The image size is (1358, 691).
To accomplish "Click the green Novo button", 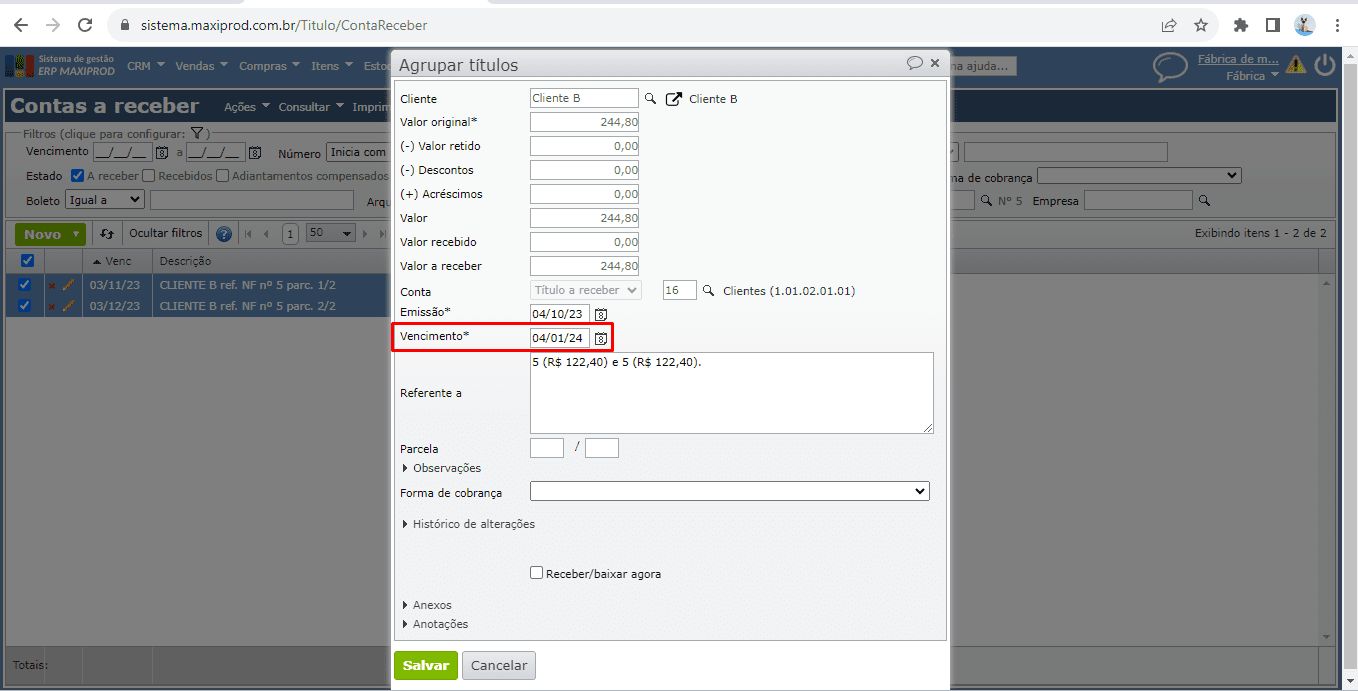I will click(51, 234).
